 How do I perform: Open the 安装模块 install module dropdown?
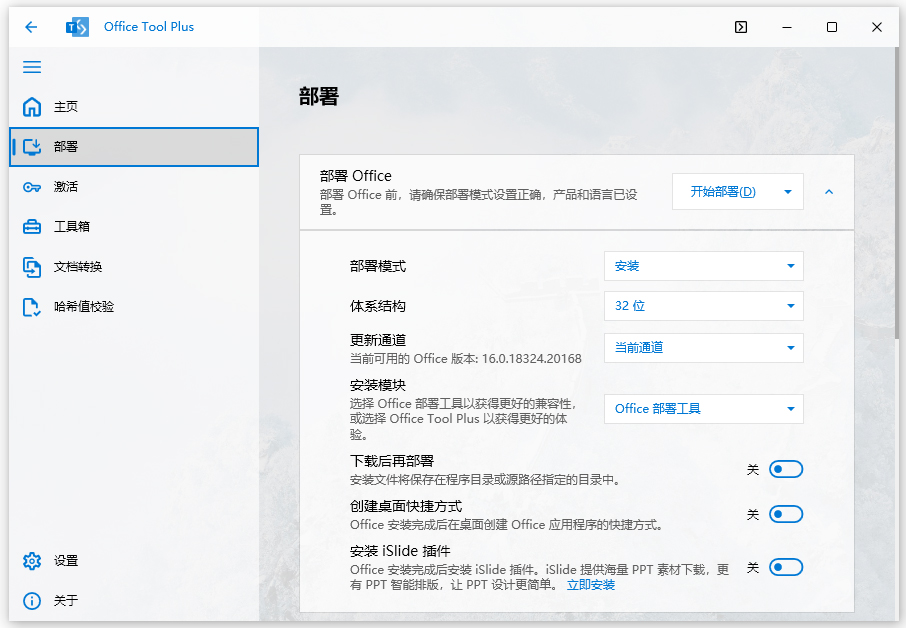[703, 409]
